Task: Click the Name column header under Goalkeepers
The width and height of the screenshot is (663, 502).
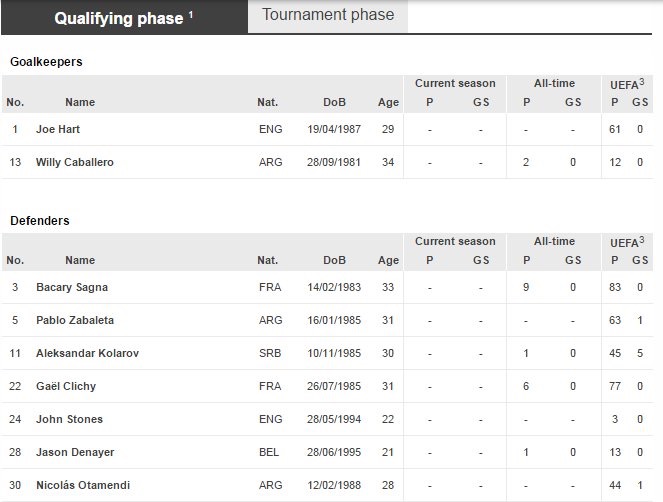Action: point(80,102)
